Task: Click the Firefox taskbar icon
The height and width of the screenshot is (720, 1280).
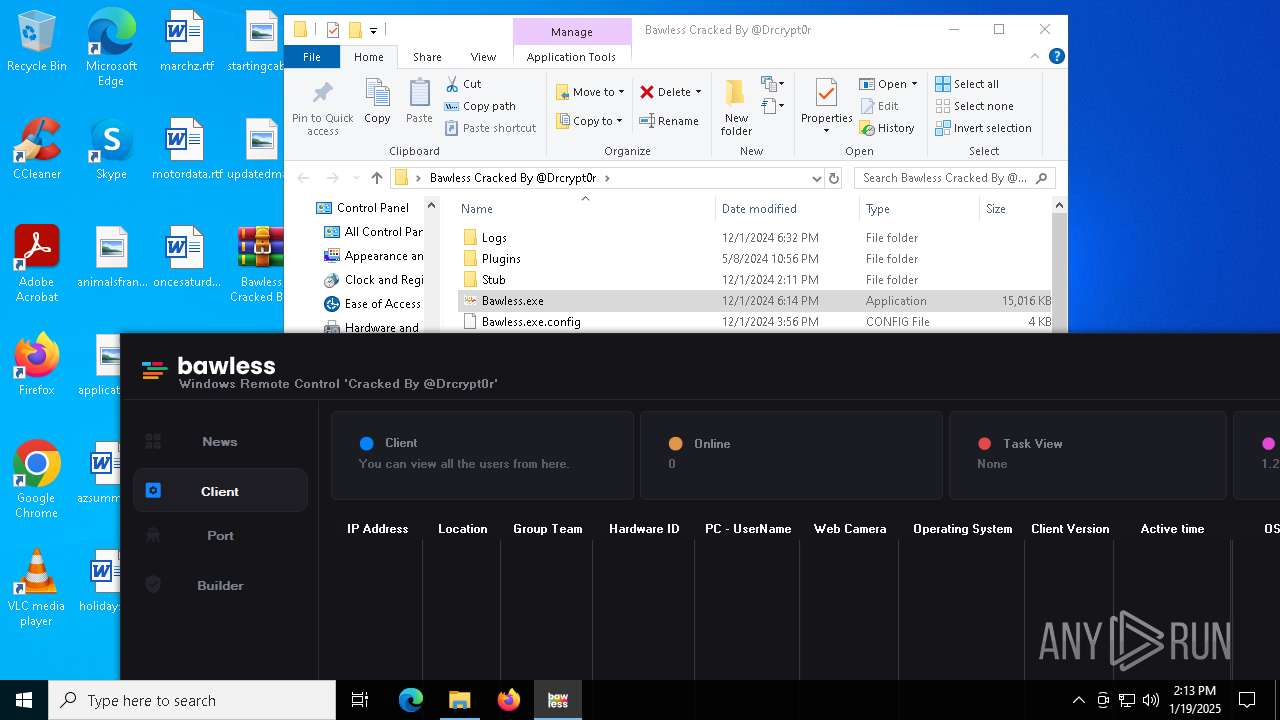Action: click(x=509, y=700)
